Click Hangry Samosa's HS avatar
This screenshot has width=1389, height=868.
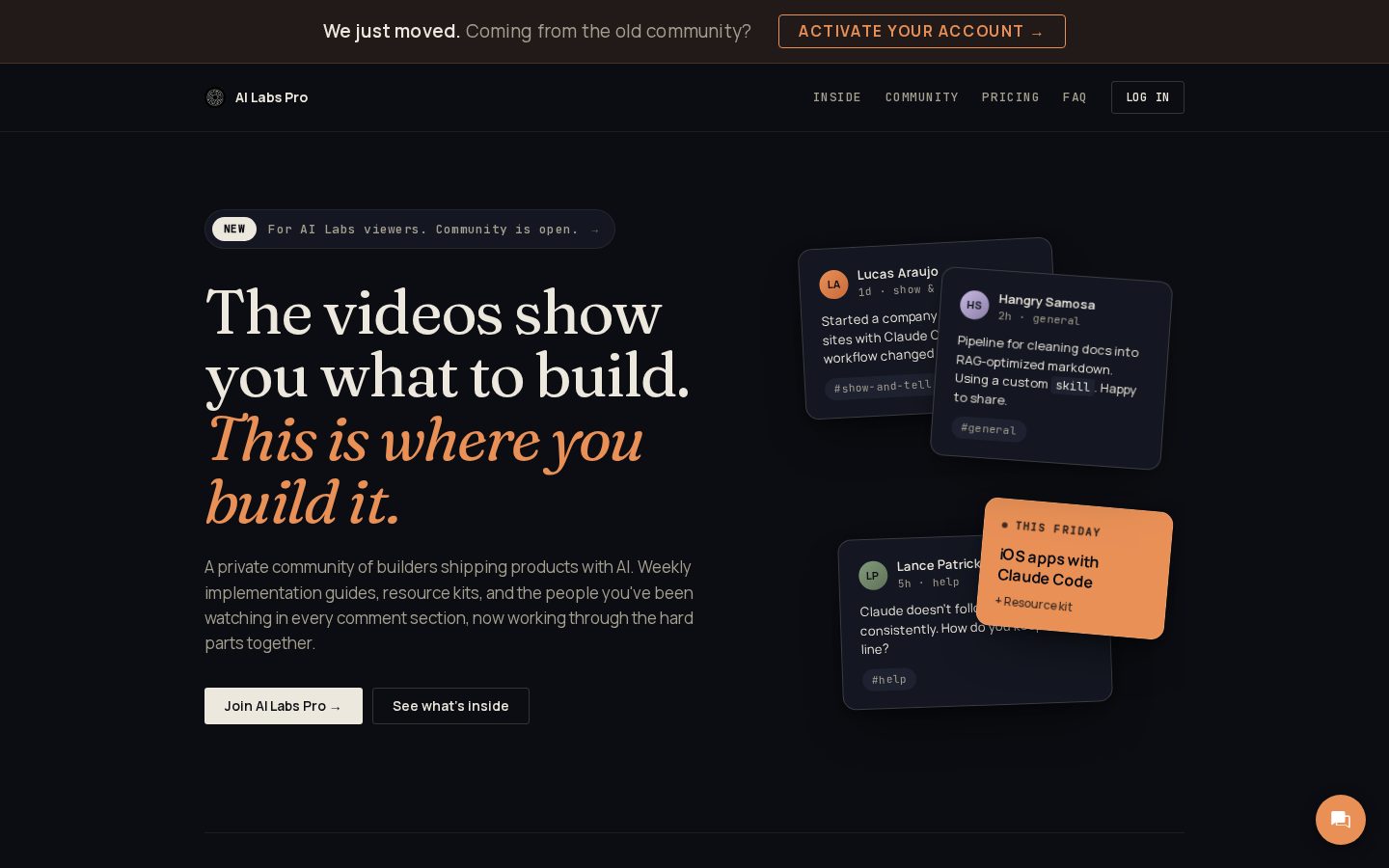pos(974,305)
